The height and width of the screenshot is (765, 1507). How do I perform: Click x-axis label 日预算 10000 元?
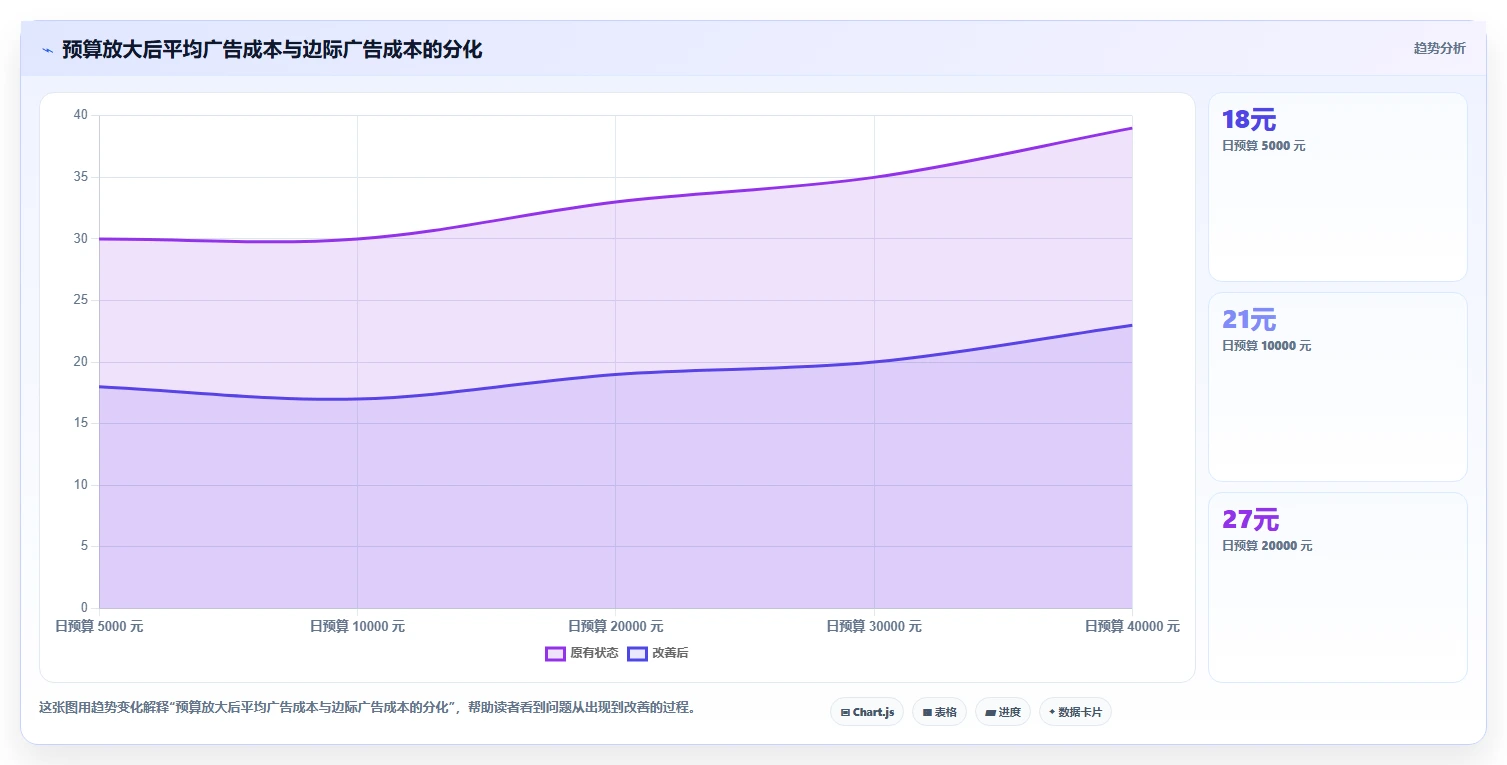point(357,627)
